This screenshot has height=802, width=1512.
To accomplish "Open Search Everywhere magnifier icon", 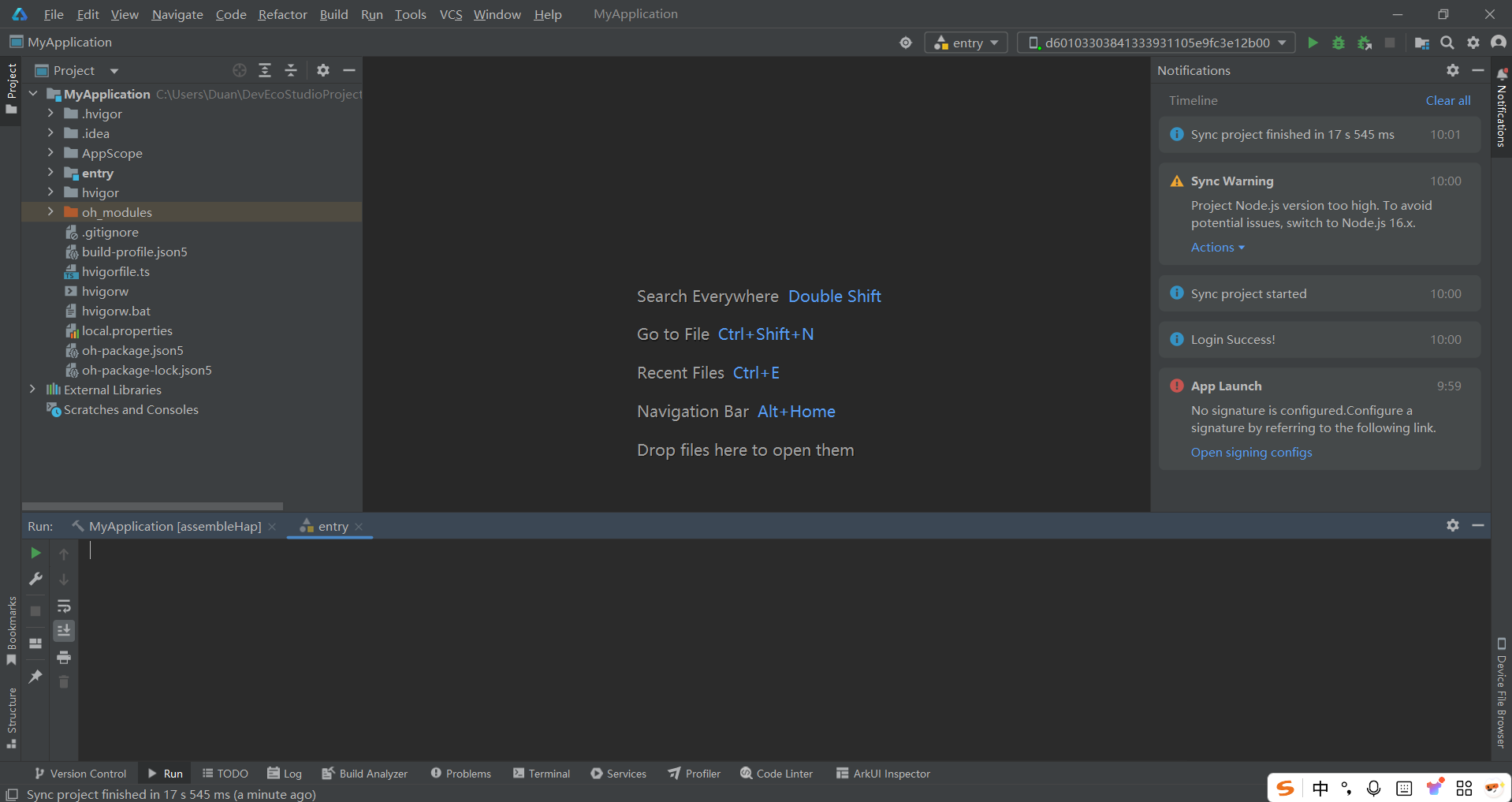I will (1447, 43).
